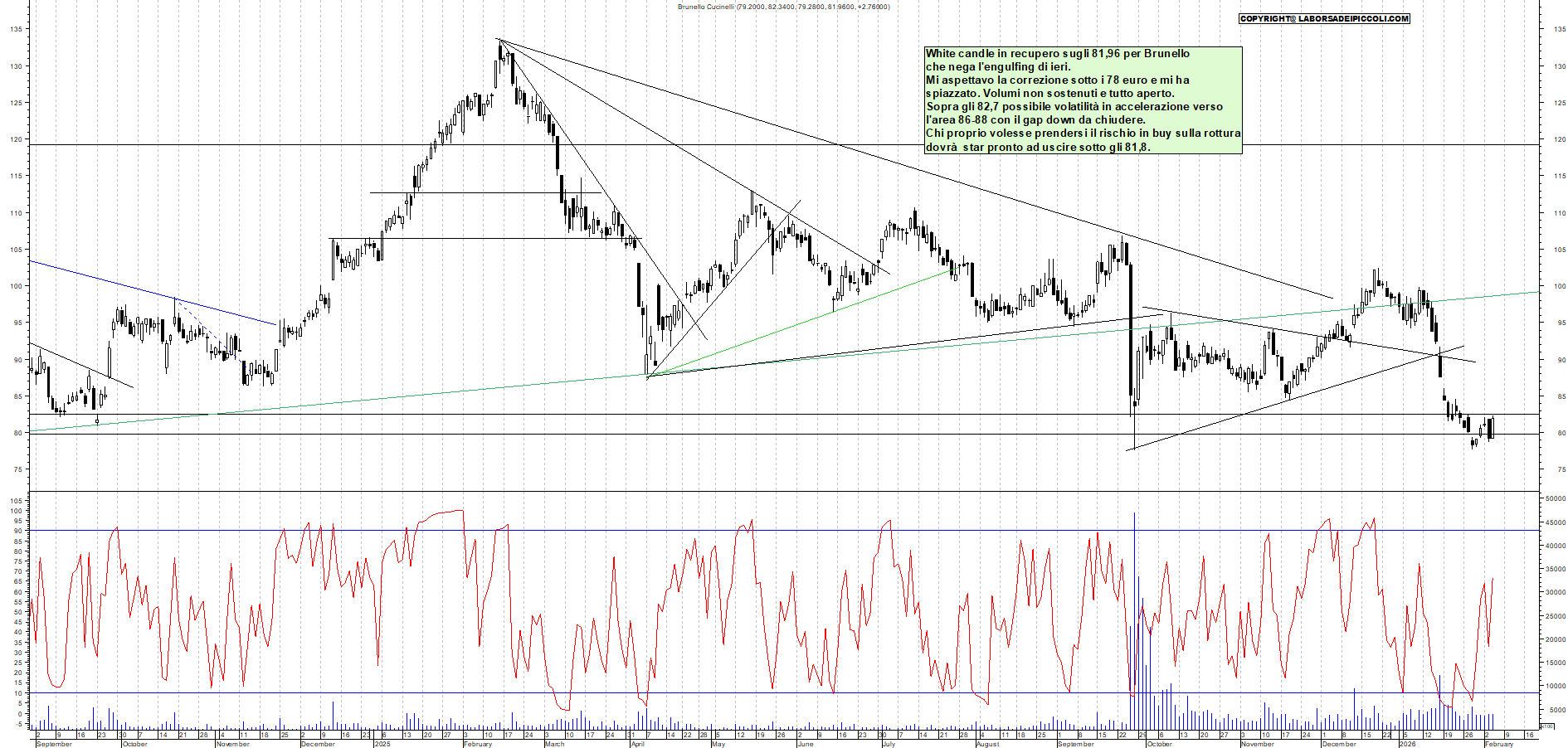The height and width of the screenshot is (748, 1568).
Task: Click the 75 price label on right axis
Action: 1561,470
